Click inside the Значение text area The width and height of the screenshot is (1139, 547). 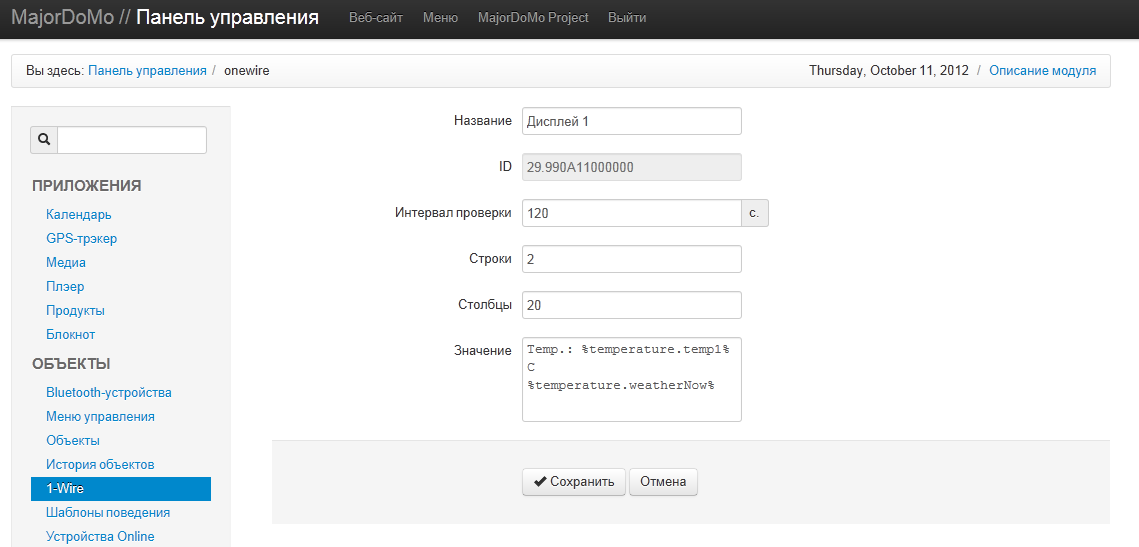[631, 380]
